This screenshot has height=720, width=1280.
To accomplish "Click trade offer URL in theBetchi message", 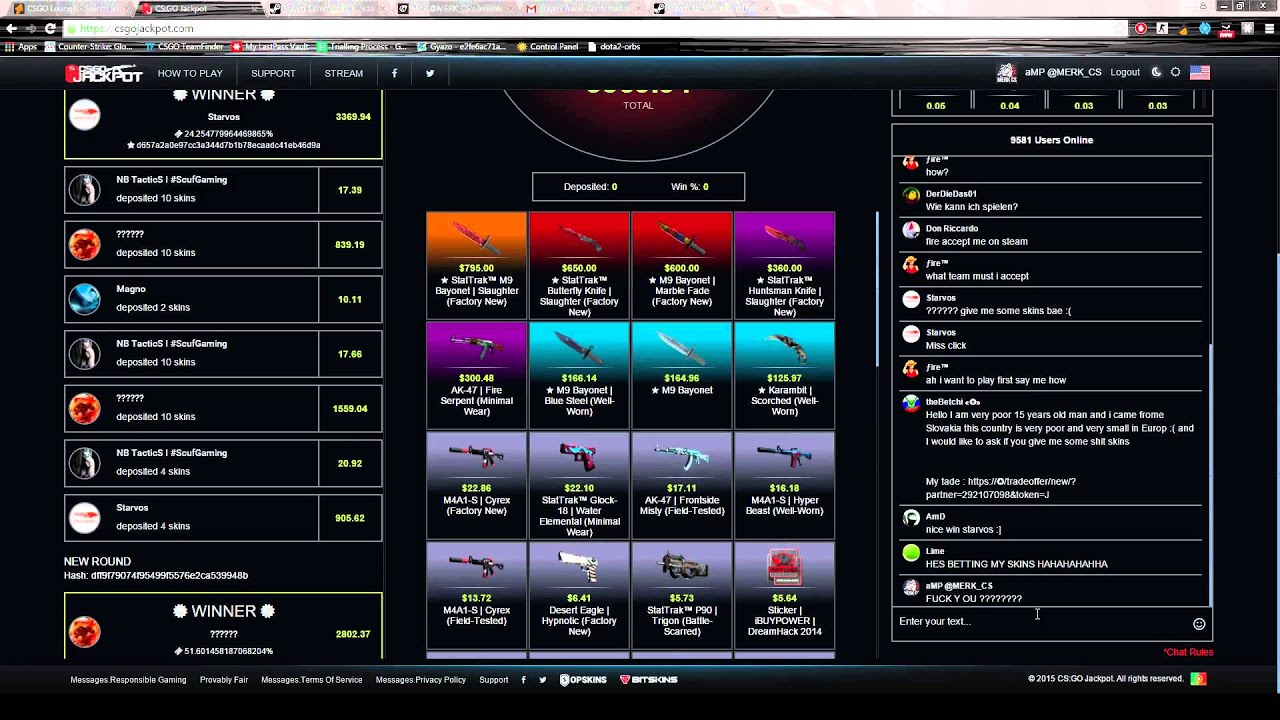I will [x=1000, y=488].
